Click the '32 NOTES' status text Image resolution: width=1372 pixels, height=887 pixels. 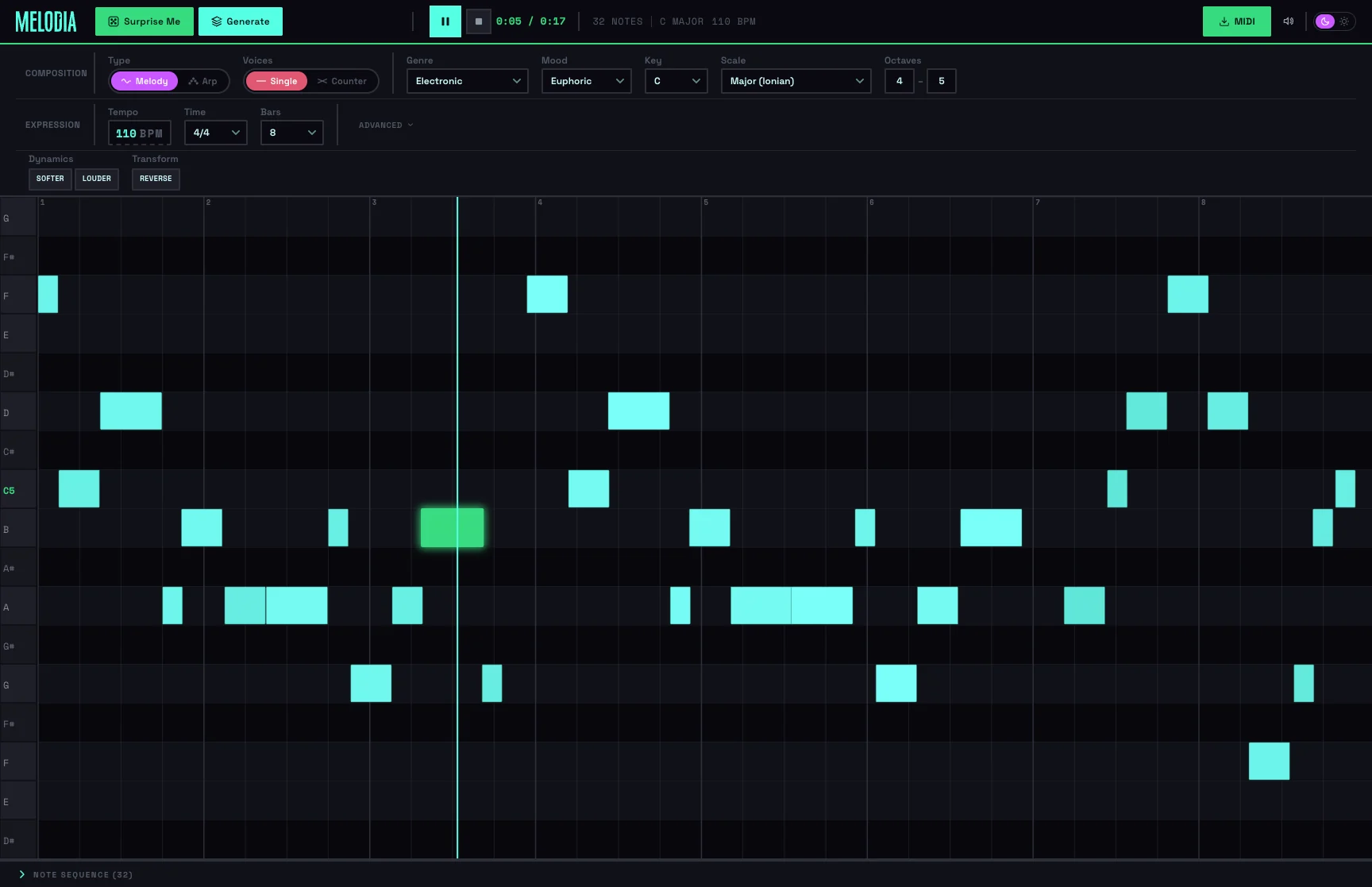click(x=618, y=21)
